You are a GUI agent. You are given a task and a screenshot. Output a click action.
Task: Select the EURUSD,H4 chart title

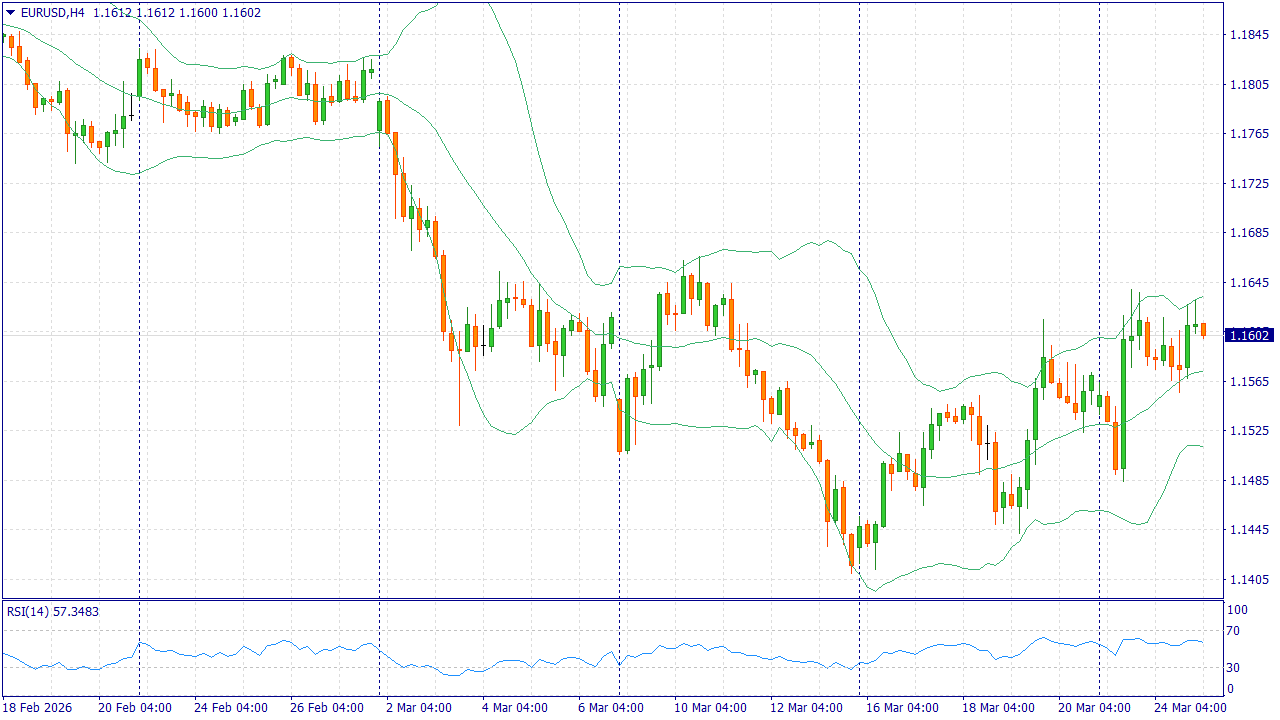(53, 13)
